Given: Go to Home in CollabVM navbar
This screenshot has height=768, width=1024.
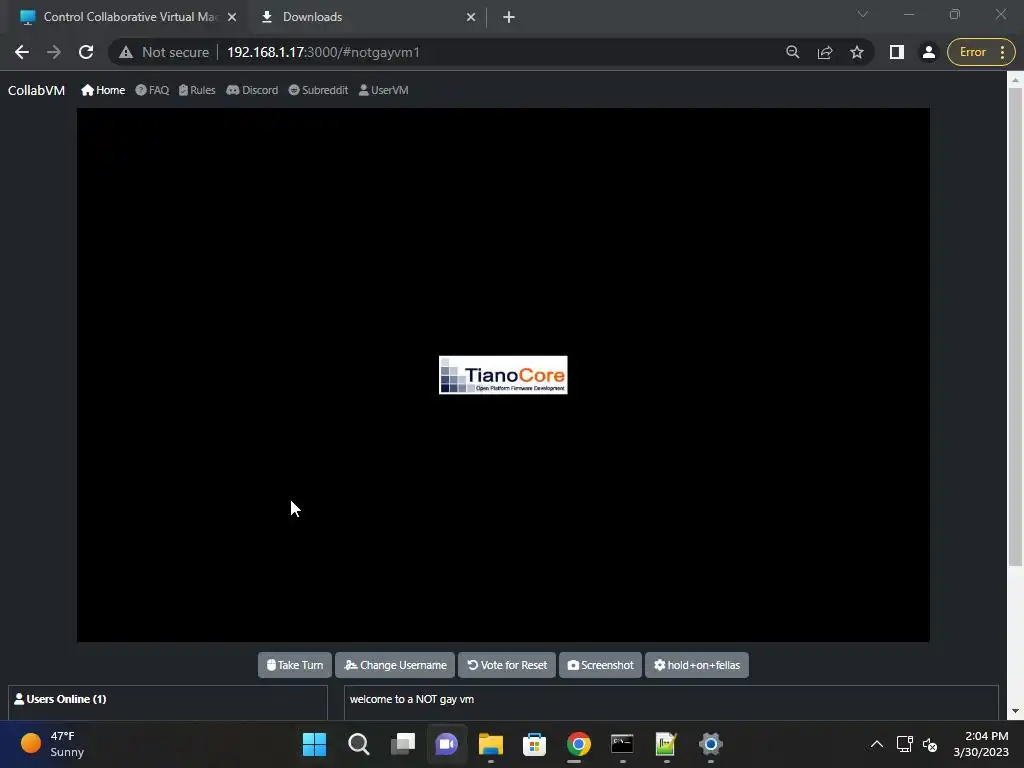Looking at the screenshot, I should click(x=103, y=90).
